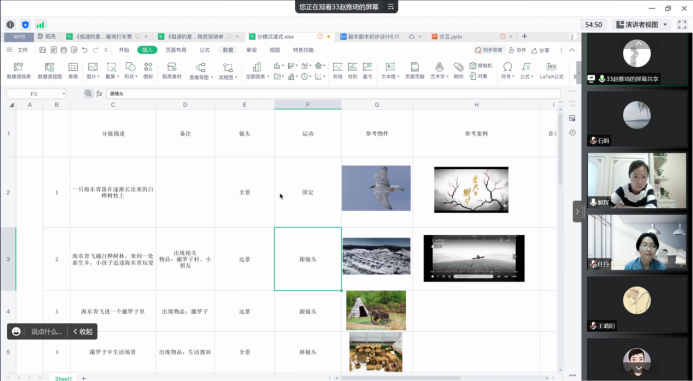This screenshot has width=693, height=381.
Task: Insert a 折线 sparkline
Action: (x=338, y=71)
